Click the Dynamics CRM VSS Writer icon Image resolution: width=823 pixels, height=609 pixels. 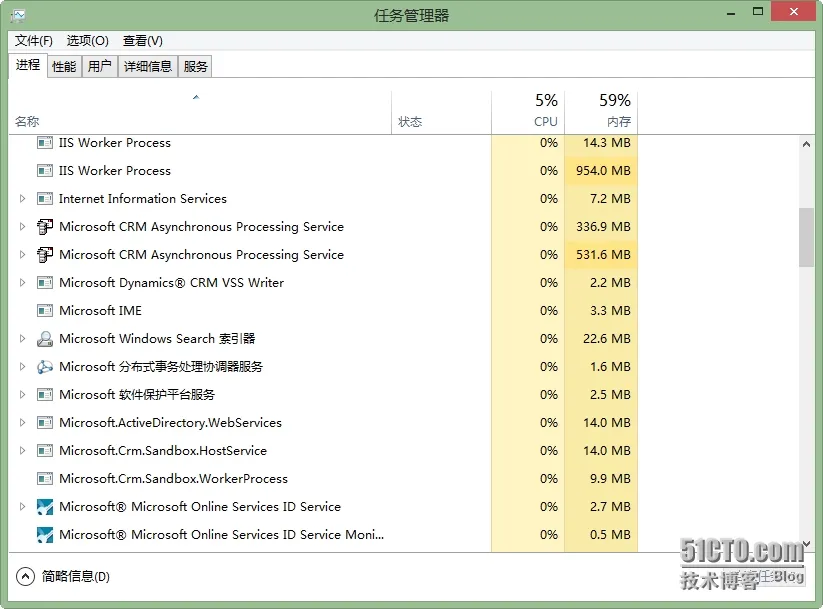[x=45, y=282]
